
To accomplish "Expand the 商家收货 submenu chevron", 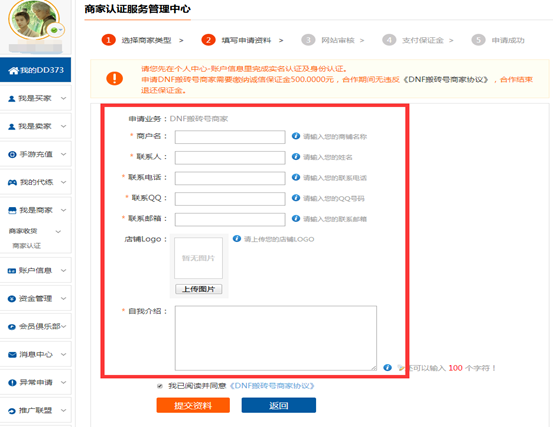I will click(58, 232).
